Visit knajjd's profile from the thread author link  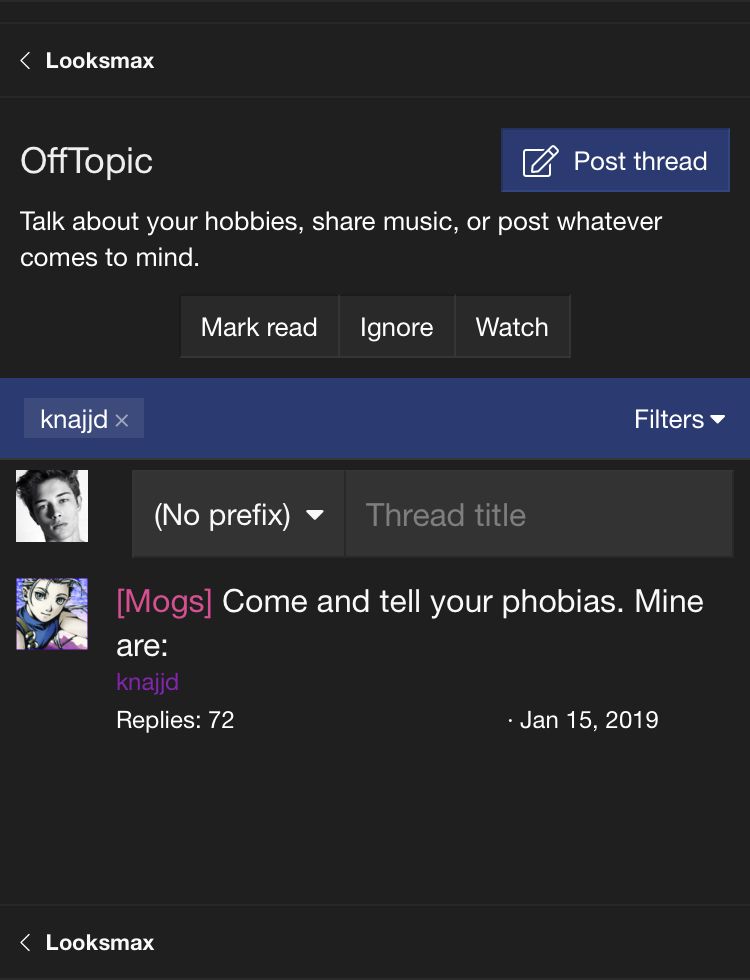coord(148,682)
